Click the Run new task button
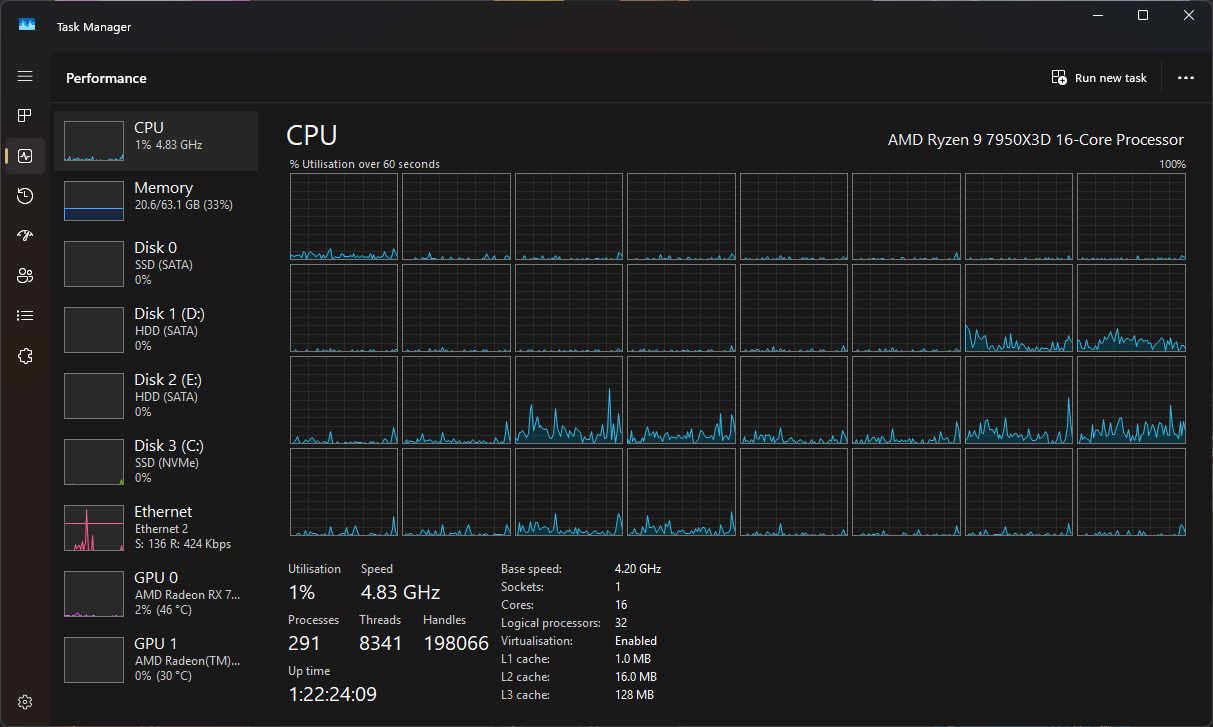 coord(1099,78)
